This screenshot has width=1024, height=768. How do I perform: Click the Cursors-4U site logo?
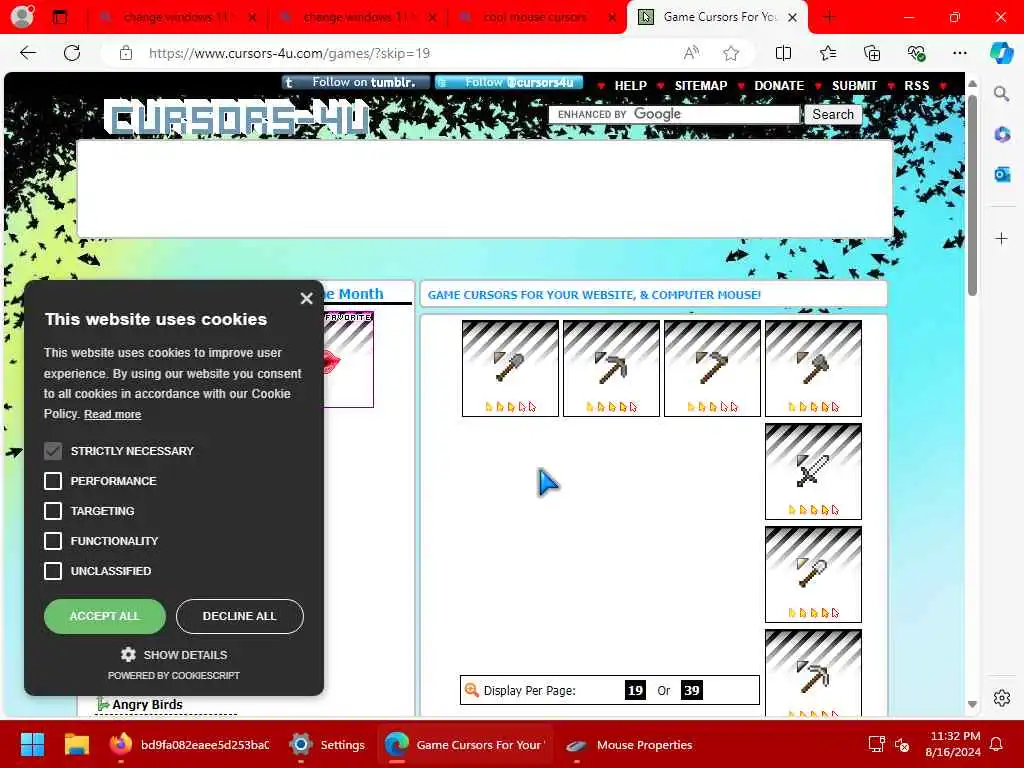point(238,118)
